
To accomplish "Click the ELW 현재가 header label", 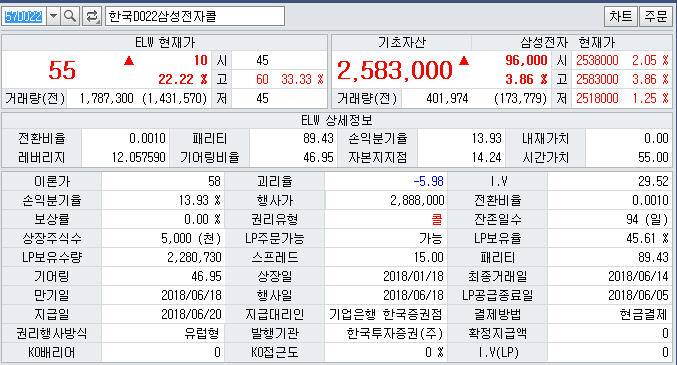I will tap(165, 42).
